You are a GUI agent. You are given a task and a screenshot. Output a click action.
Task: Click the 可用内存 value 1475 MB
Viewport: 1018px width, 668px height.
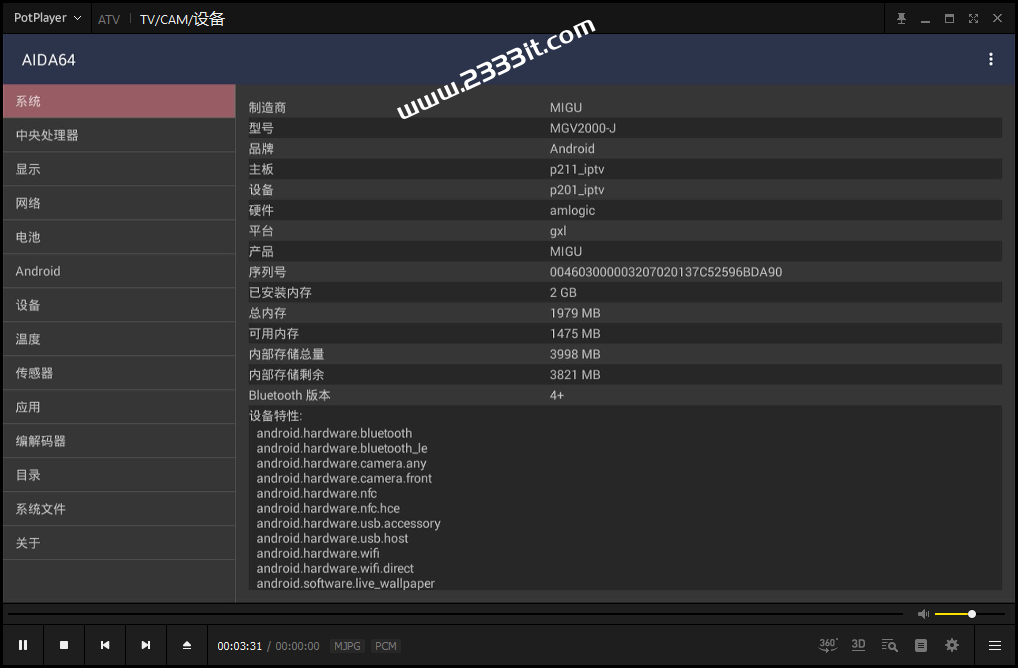tap(575, 334)
